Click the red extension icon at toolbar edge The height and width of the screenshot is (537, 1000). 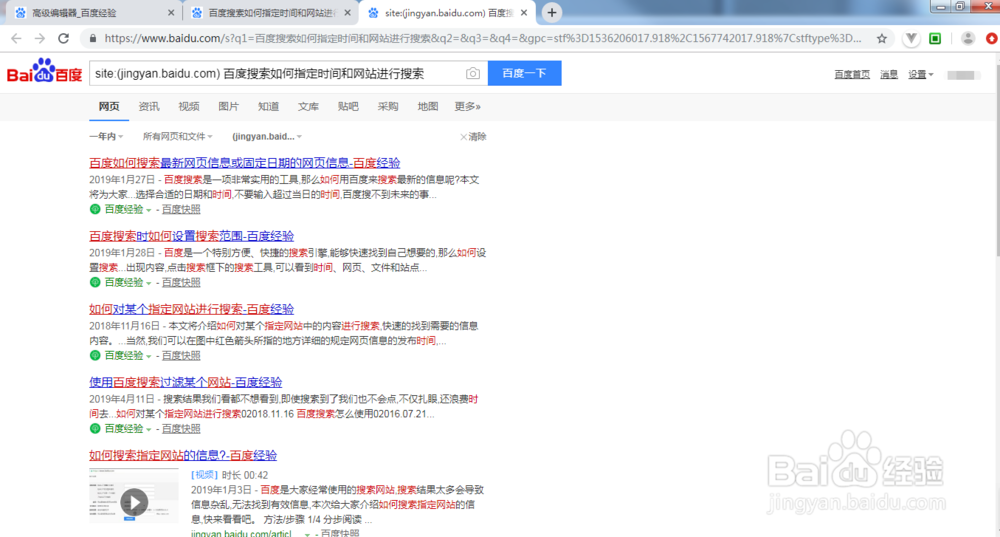(x=992, y=39)
